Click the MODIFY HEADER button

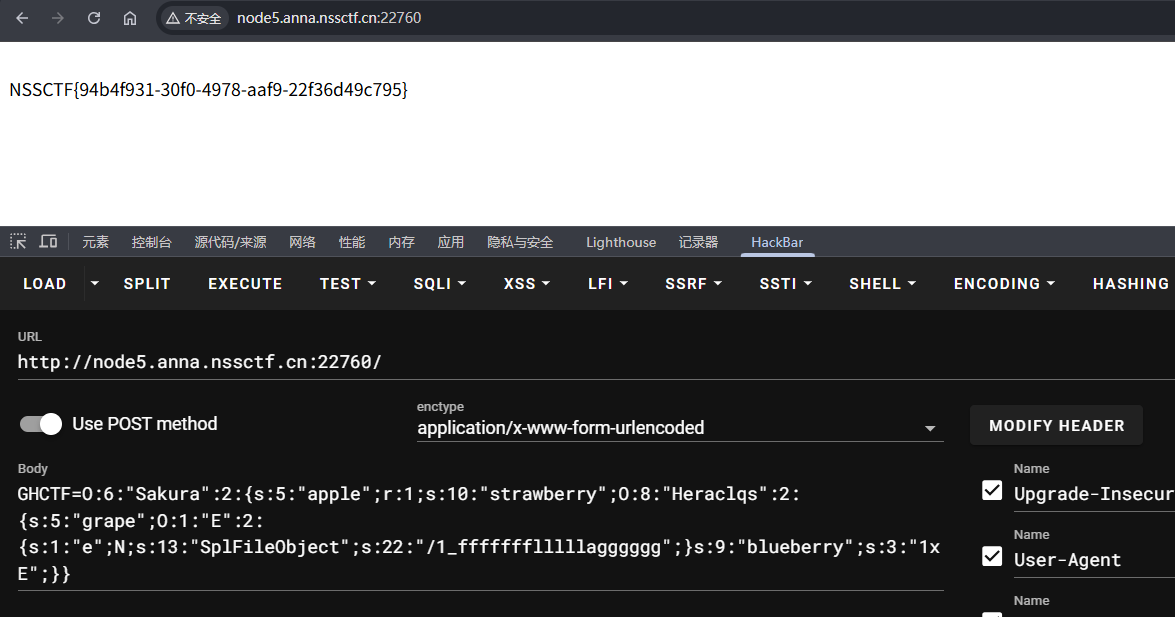(x=1056, y=426)
